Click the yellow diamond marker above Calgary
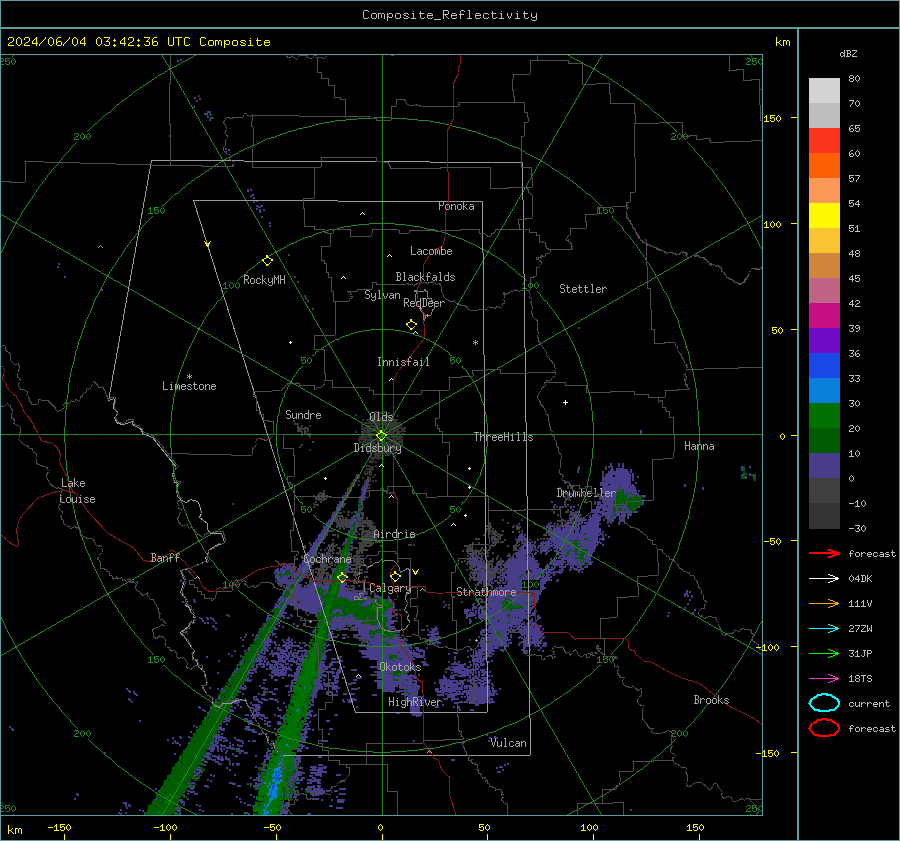This screenshot has width=900, height=841. 395,576
